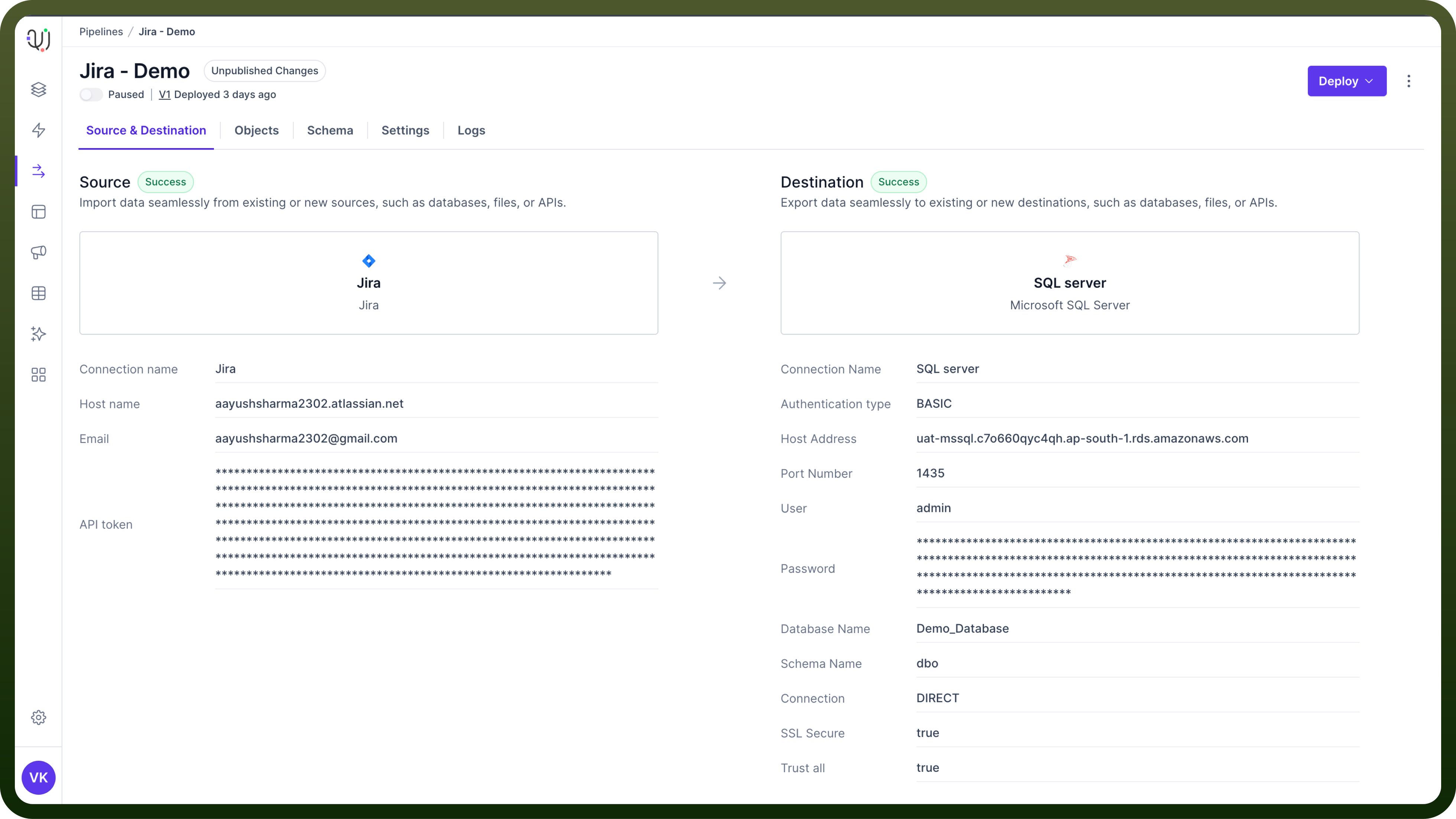Select the layout panel sidebar icon
The image size is (1456, 819).
pyautogui.click(x=38, y=212)
